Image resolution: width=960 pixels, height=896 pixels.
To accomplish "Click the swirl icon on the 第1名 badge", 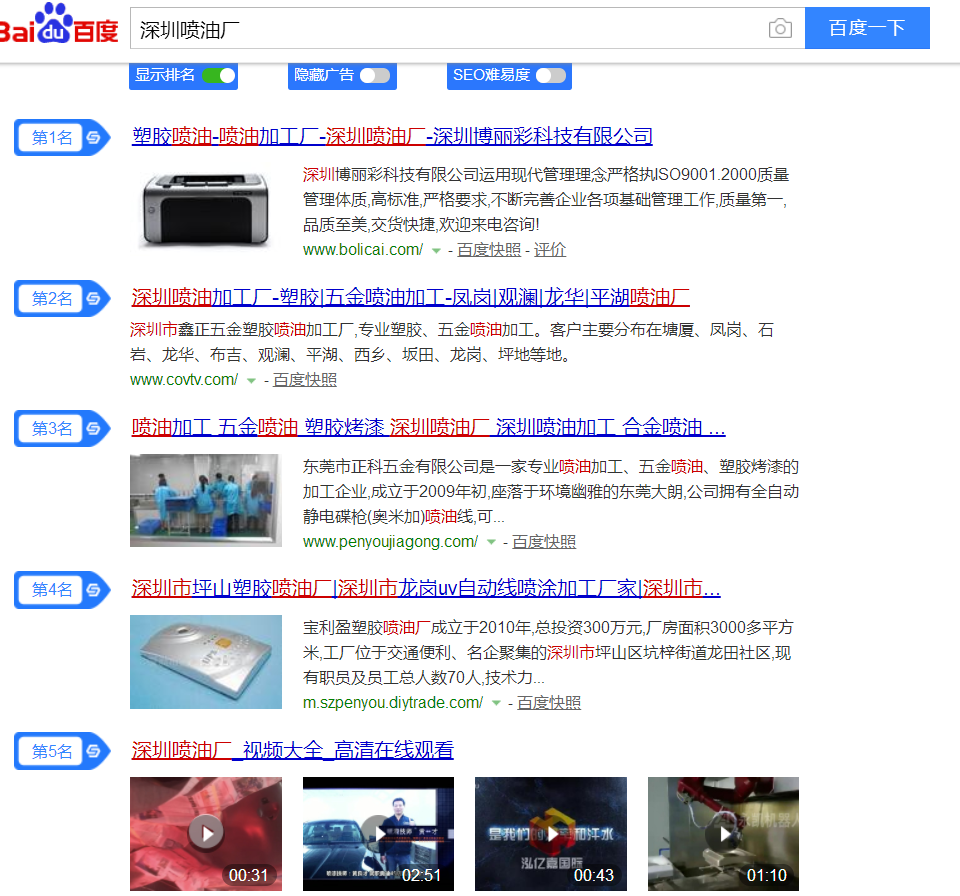I will (93, 137).
